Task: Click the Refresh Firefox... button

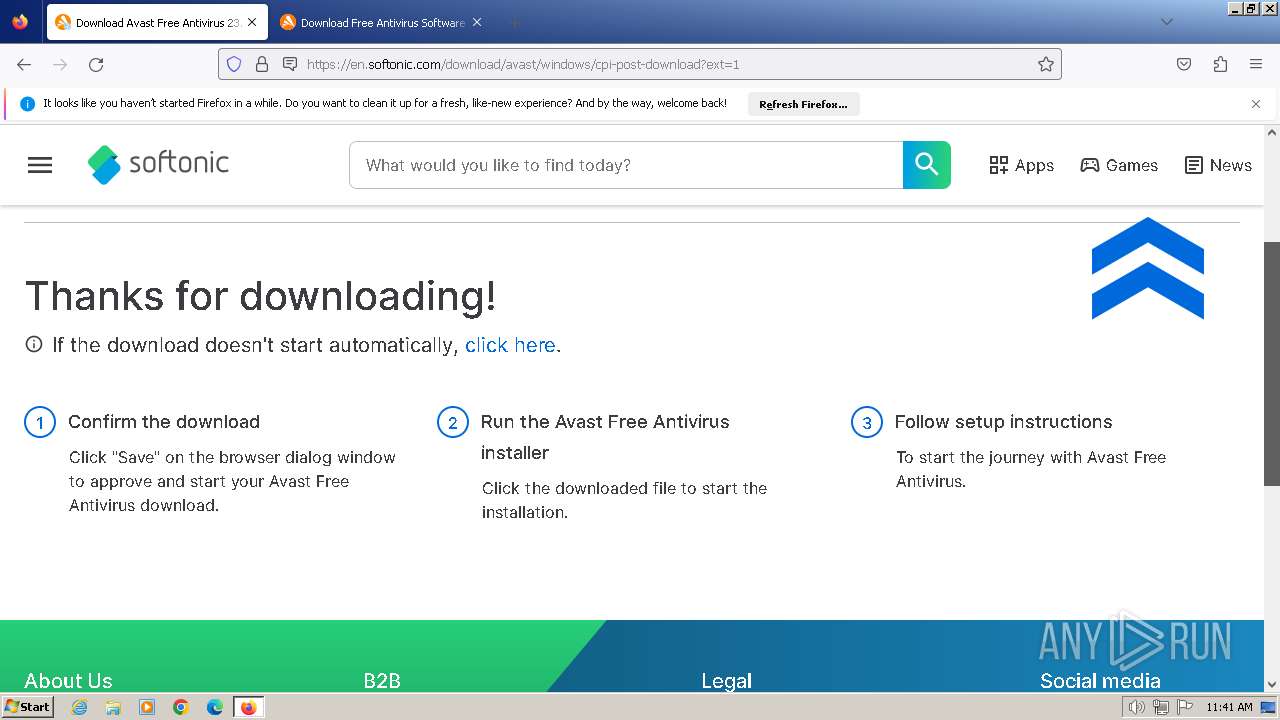Action: [x=803, y=104]
